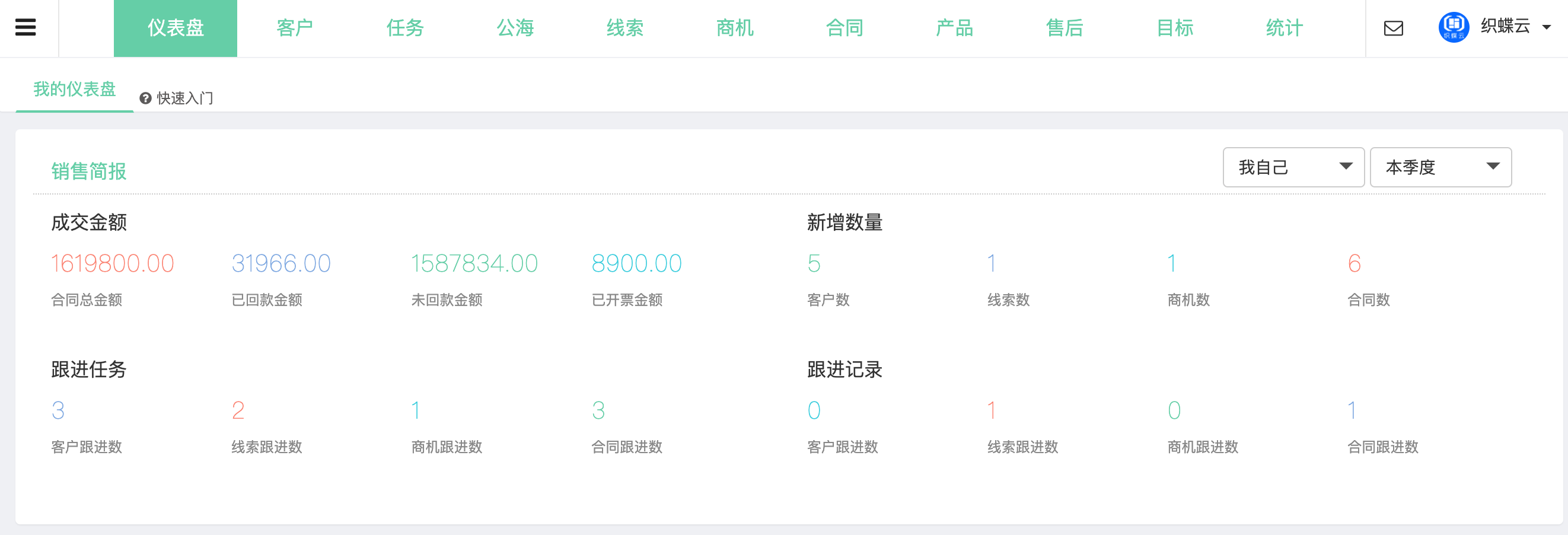Click the 5 above 客户数
This screenshot has height=535, width=1568.
tap(814, 263)
